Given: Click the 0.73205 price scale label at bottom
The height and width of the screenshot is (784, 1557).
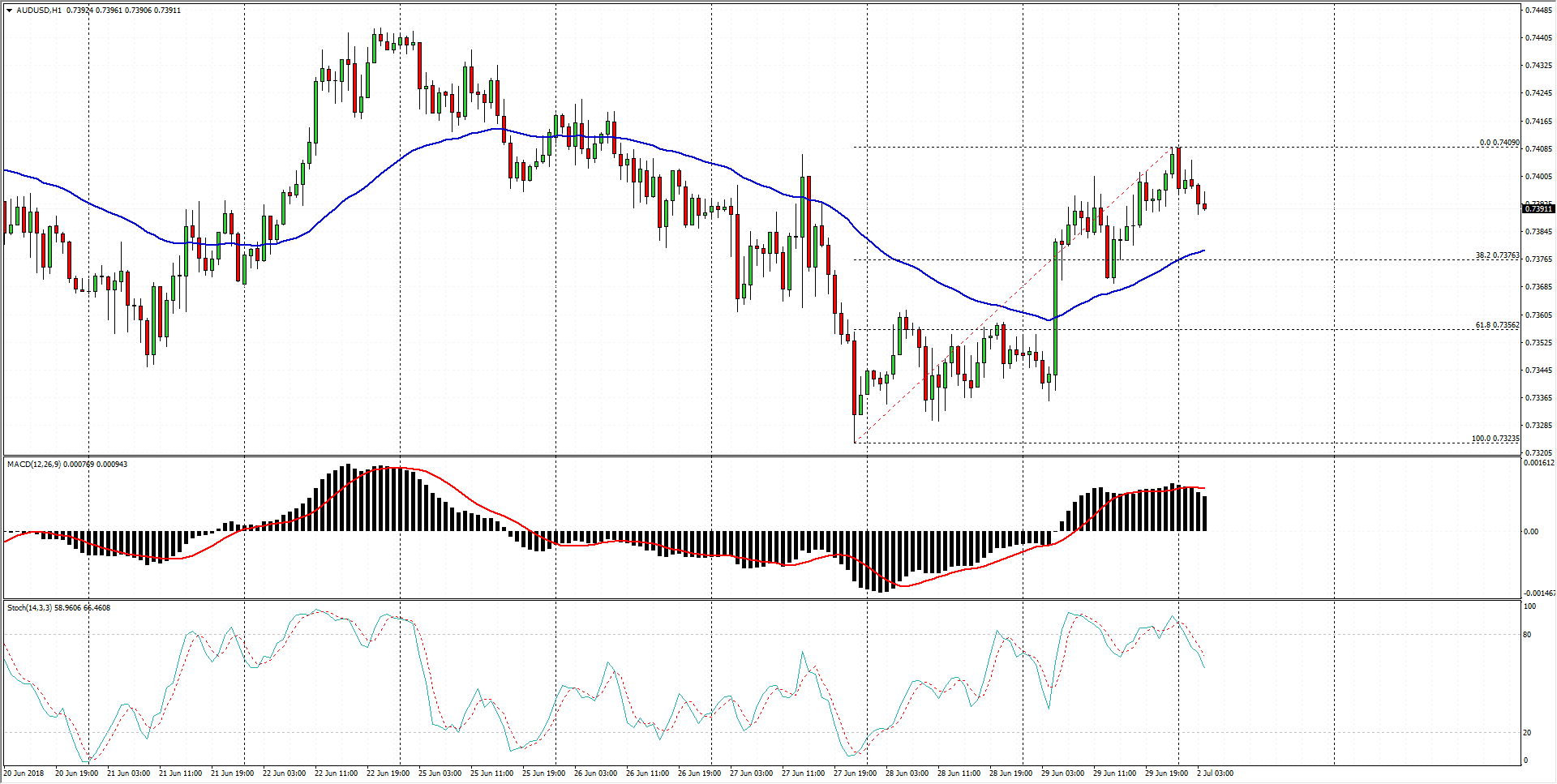Looking at the screenshot, I should [1538, 453].
